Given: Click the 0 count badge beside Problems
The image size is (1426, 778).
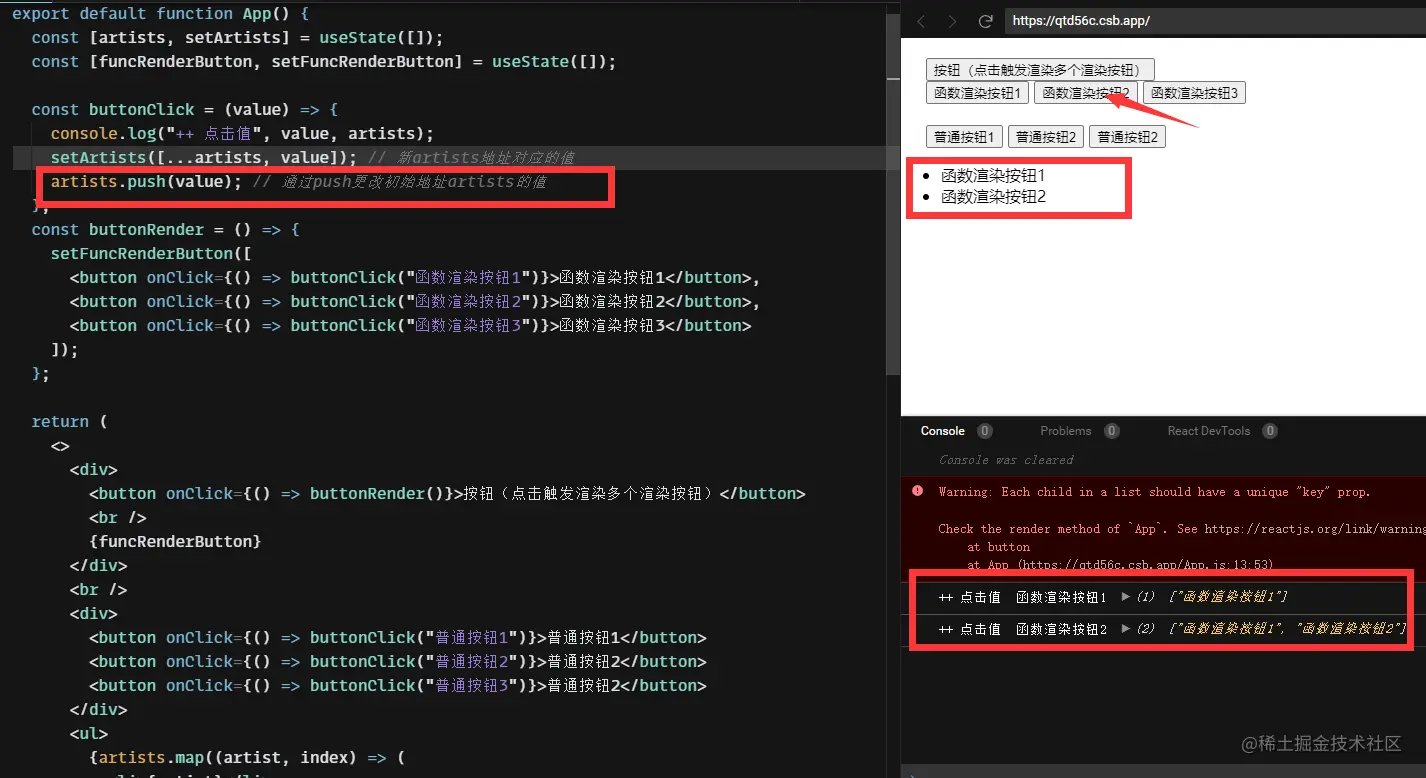Looking at the screenshot, I should point(1112,431).
